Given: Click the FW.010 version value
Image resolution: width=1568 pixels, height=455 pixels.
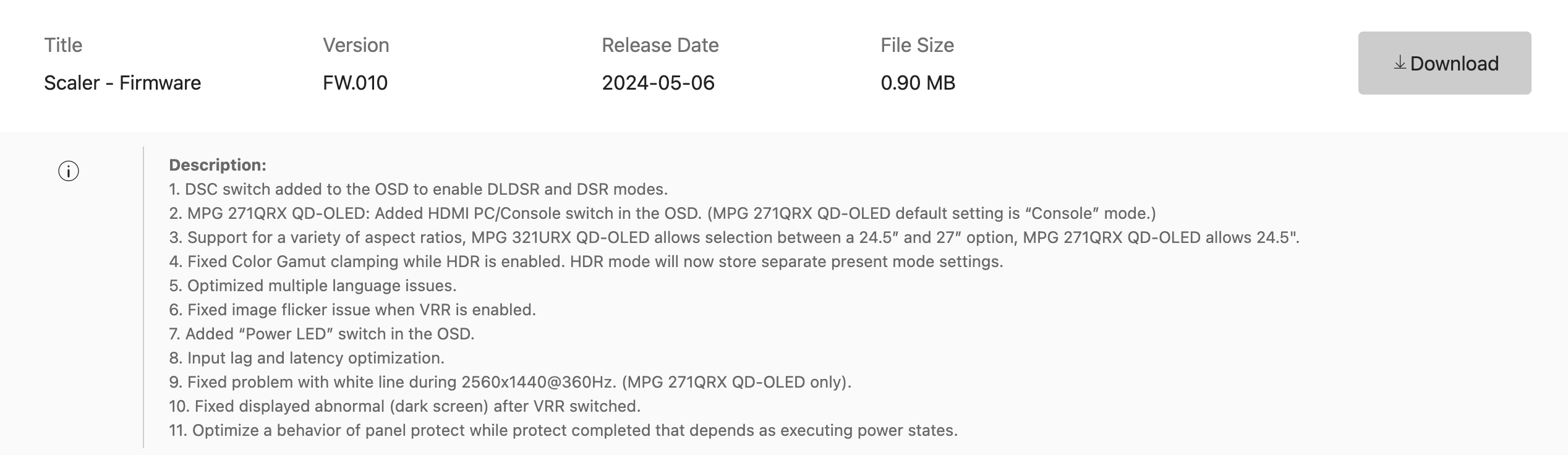Looking at the screenshot, I should [356, 83].
